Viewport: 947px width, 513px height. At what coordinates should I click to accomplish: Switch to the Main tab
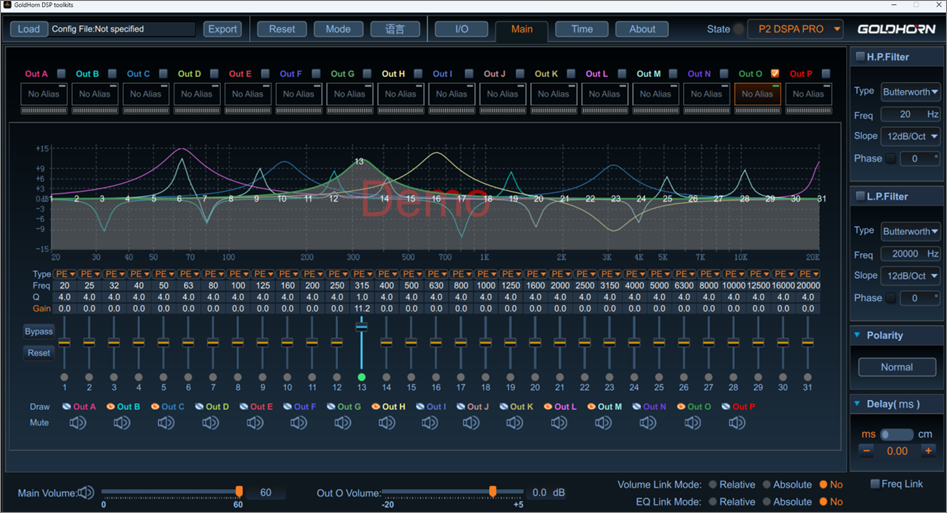pos(522,29)
